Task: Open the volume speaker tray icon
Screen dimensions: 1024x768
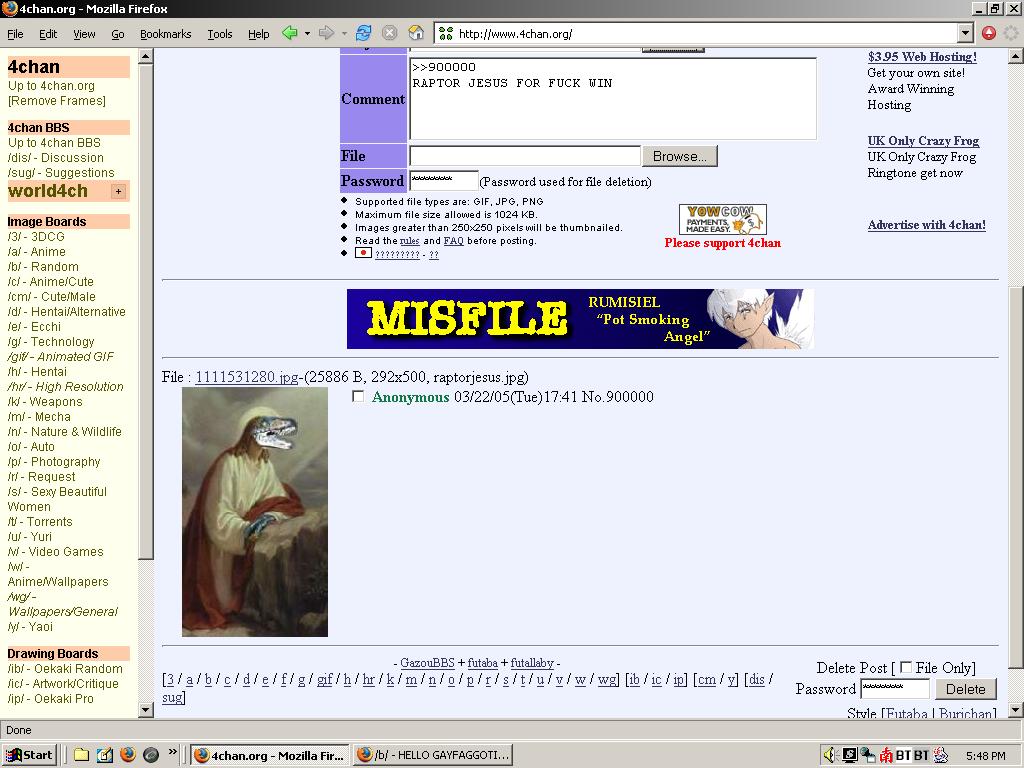Action: pos(830,755)
